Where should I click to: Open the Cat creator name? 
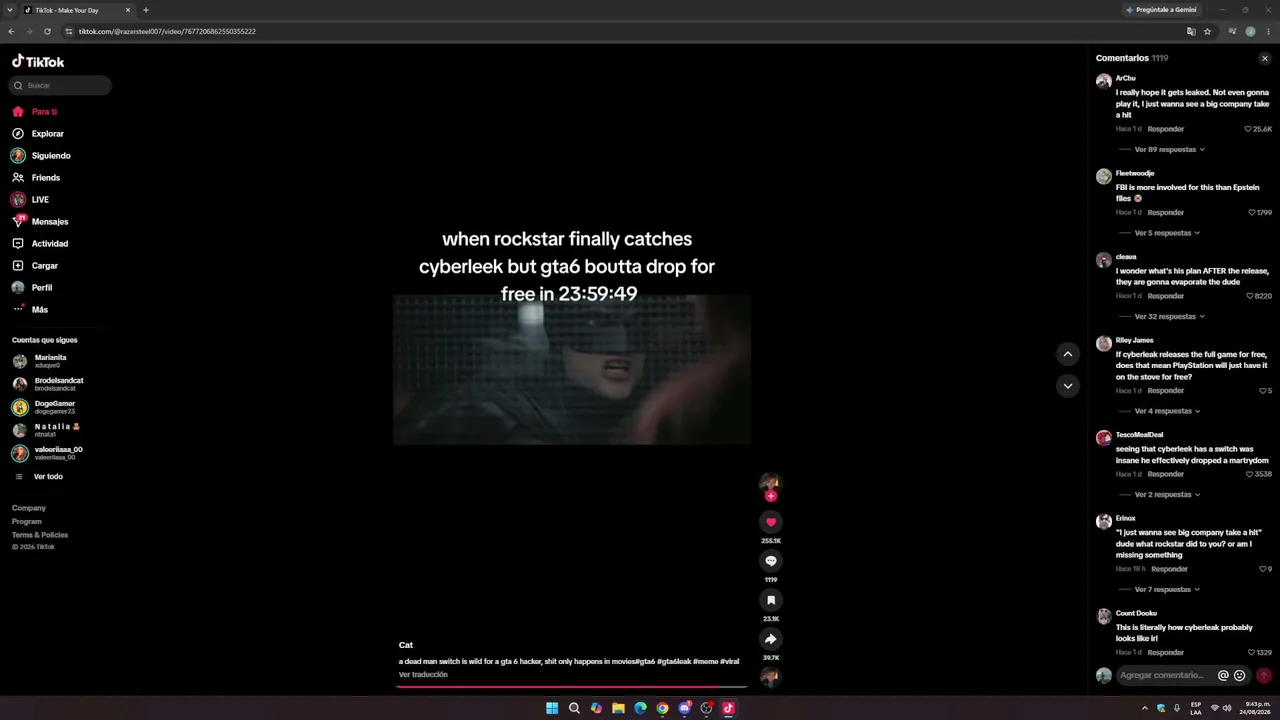(406, 645)
